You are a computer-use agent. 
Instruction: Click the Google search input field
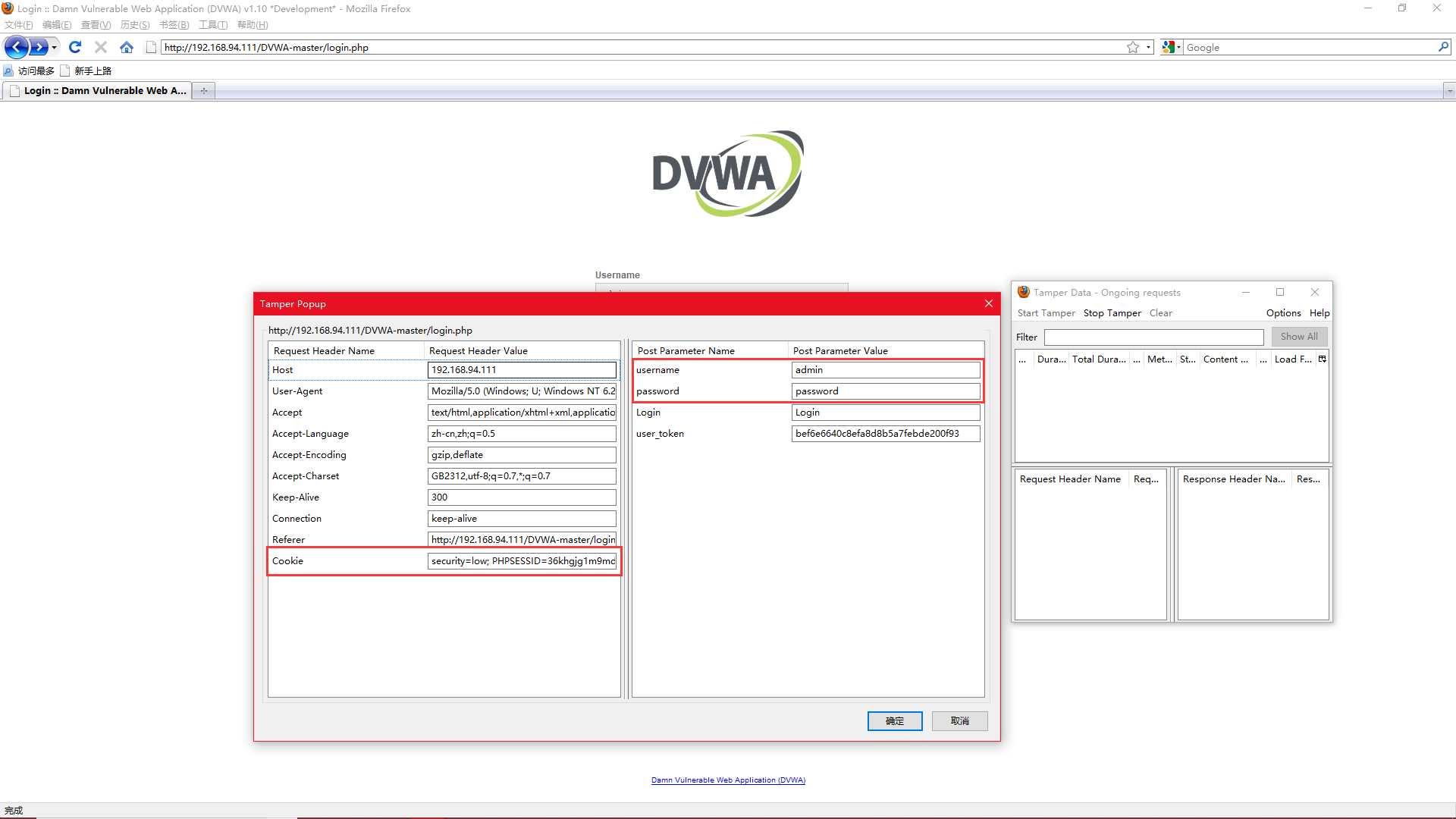click(x=1310, y=47)
